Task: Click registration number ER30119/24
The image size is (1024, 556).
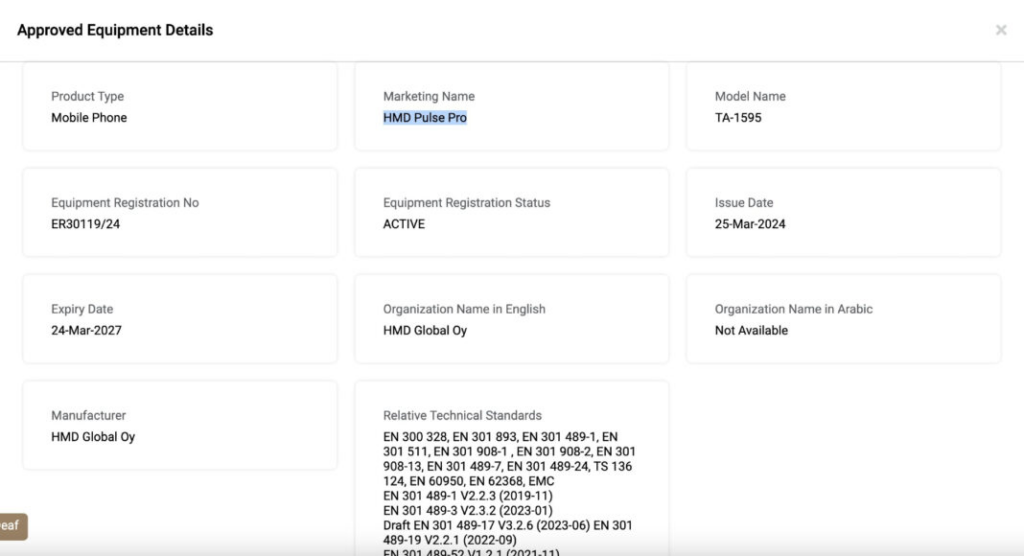Action: click(x=86, y=224)
